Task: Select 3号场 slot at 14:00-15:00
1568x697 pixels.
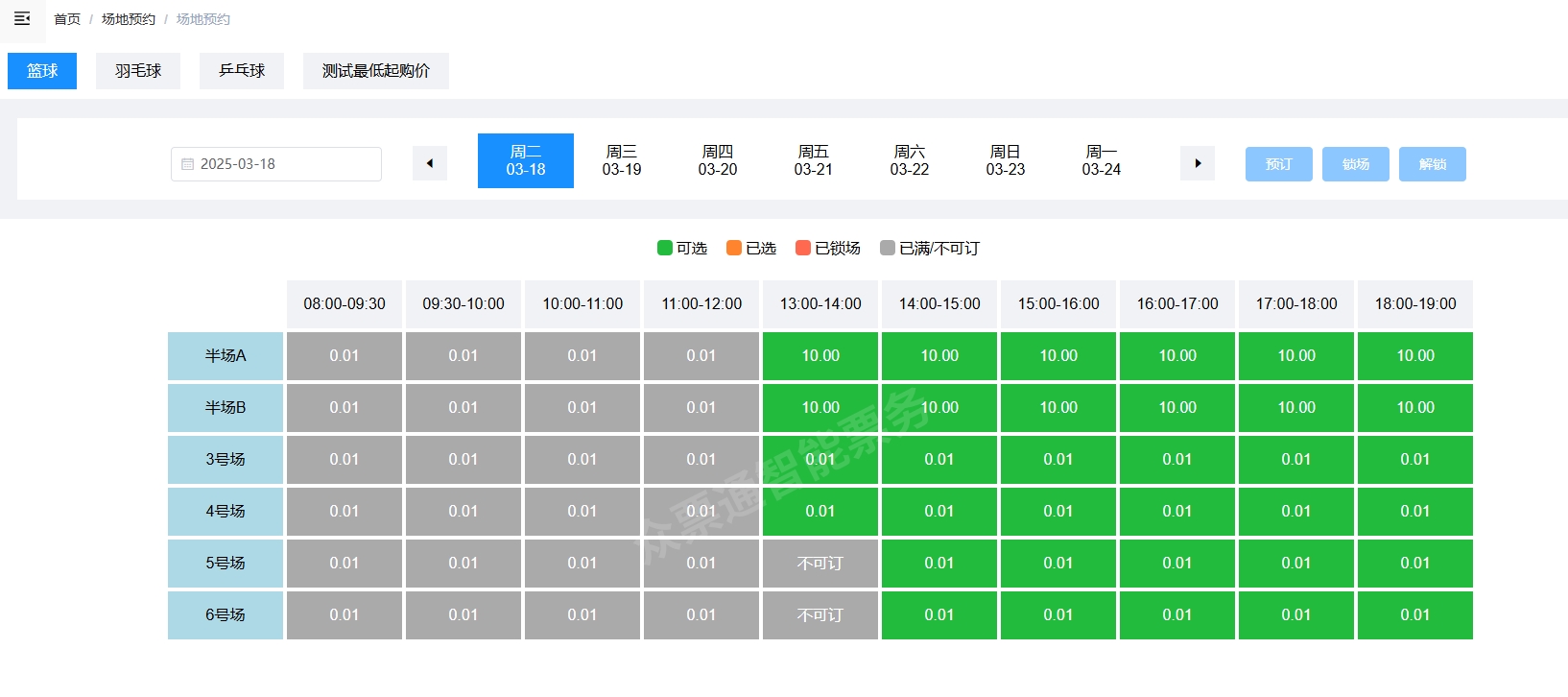Action: [x=939, y=460]
